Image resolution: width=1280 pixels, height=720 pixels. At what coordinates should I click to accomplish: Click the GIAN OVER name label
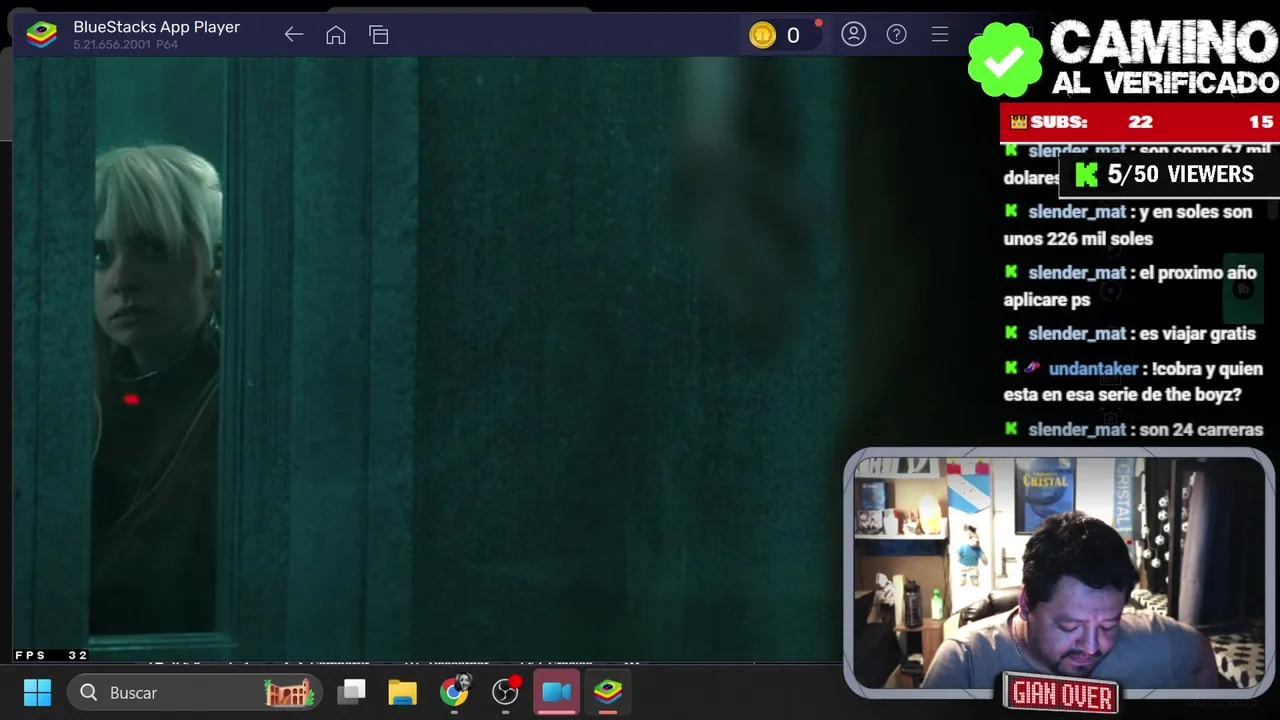click(x=1062, y=695)
